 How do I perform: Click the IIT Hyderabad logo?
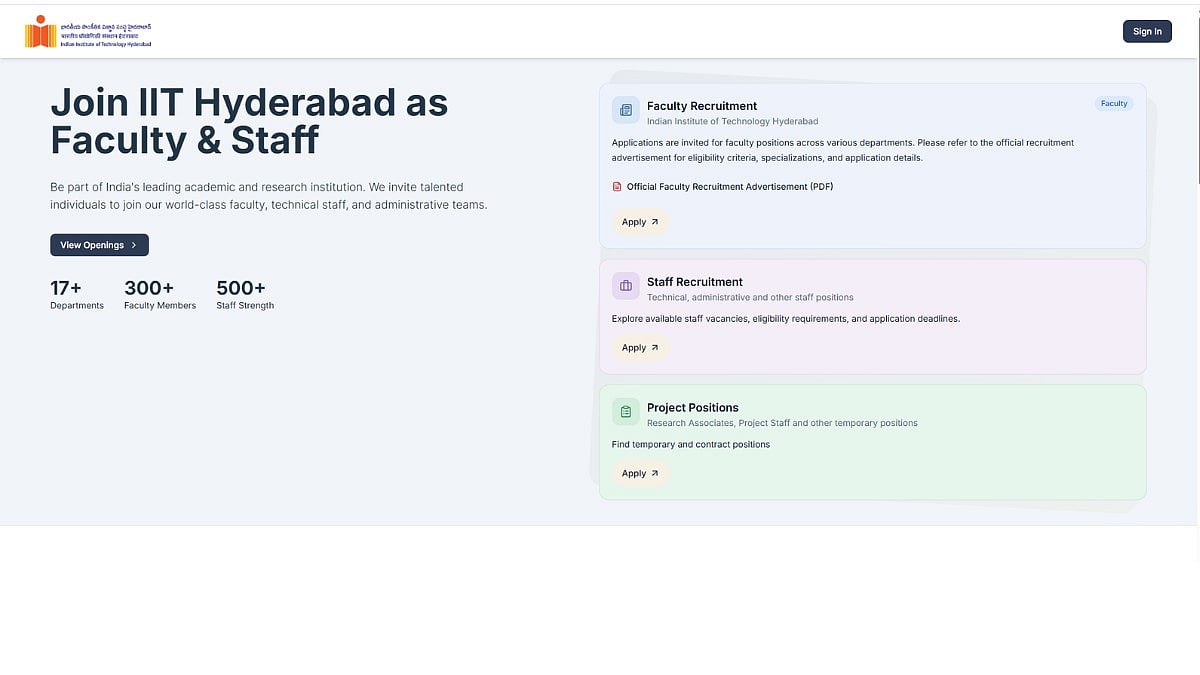tap(88, 31)
